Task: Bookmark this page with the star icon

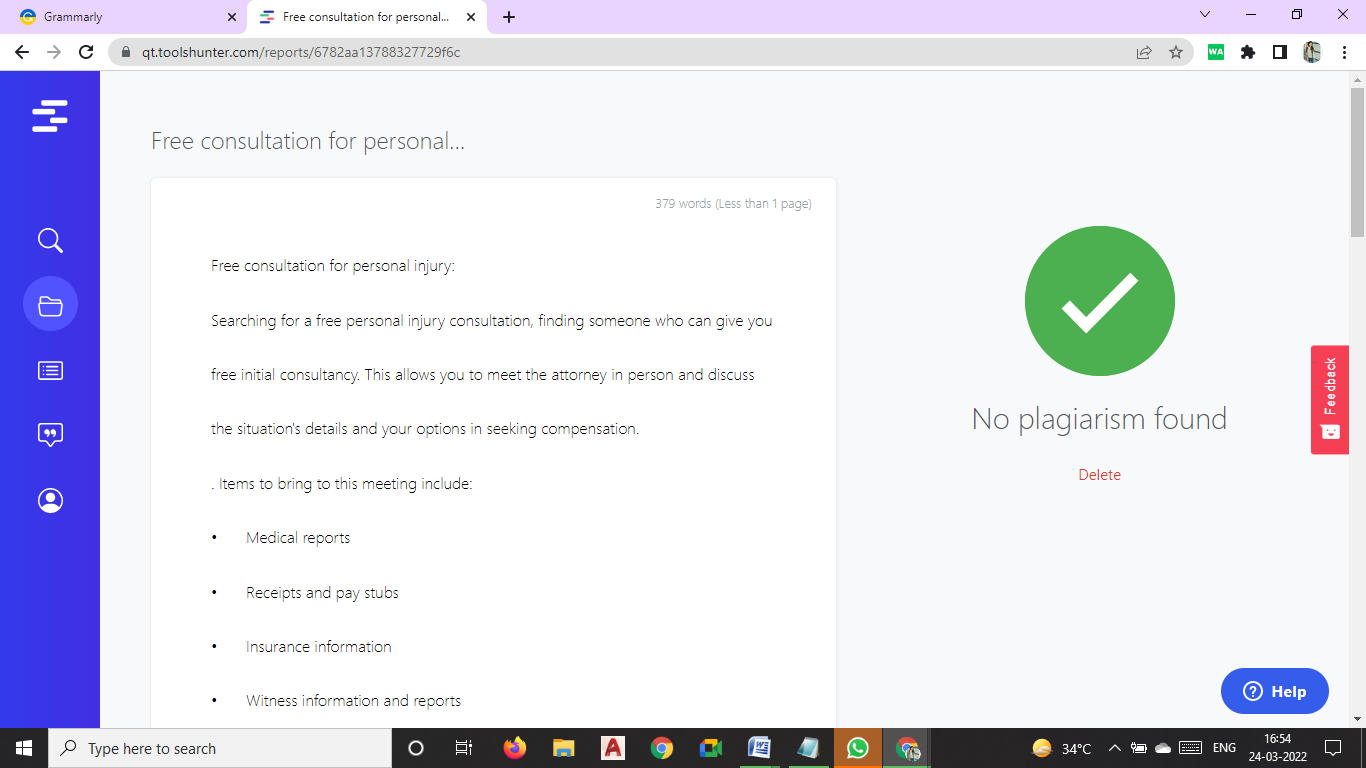Action: coord(1175,52)
